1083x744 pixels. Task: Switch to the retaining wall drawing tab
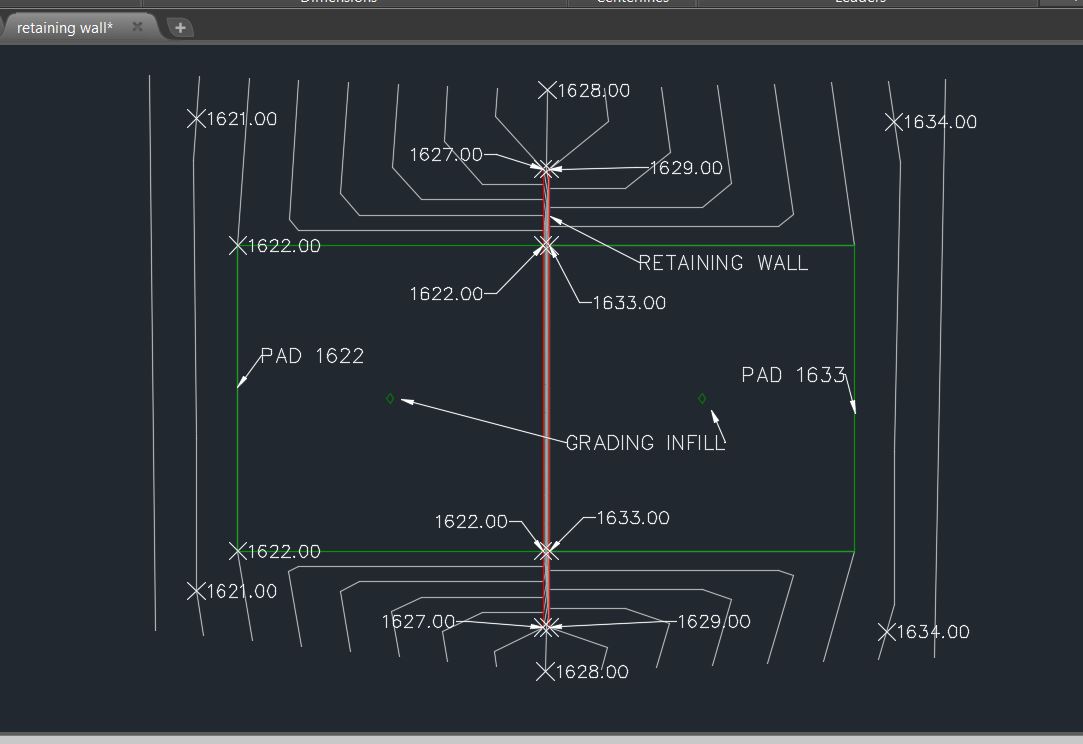[65, 28]
